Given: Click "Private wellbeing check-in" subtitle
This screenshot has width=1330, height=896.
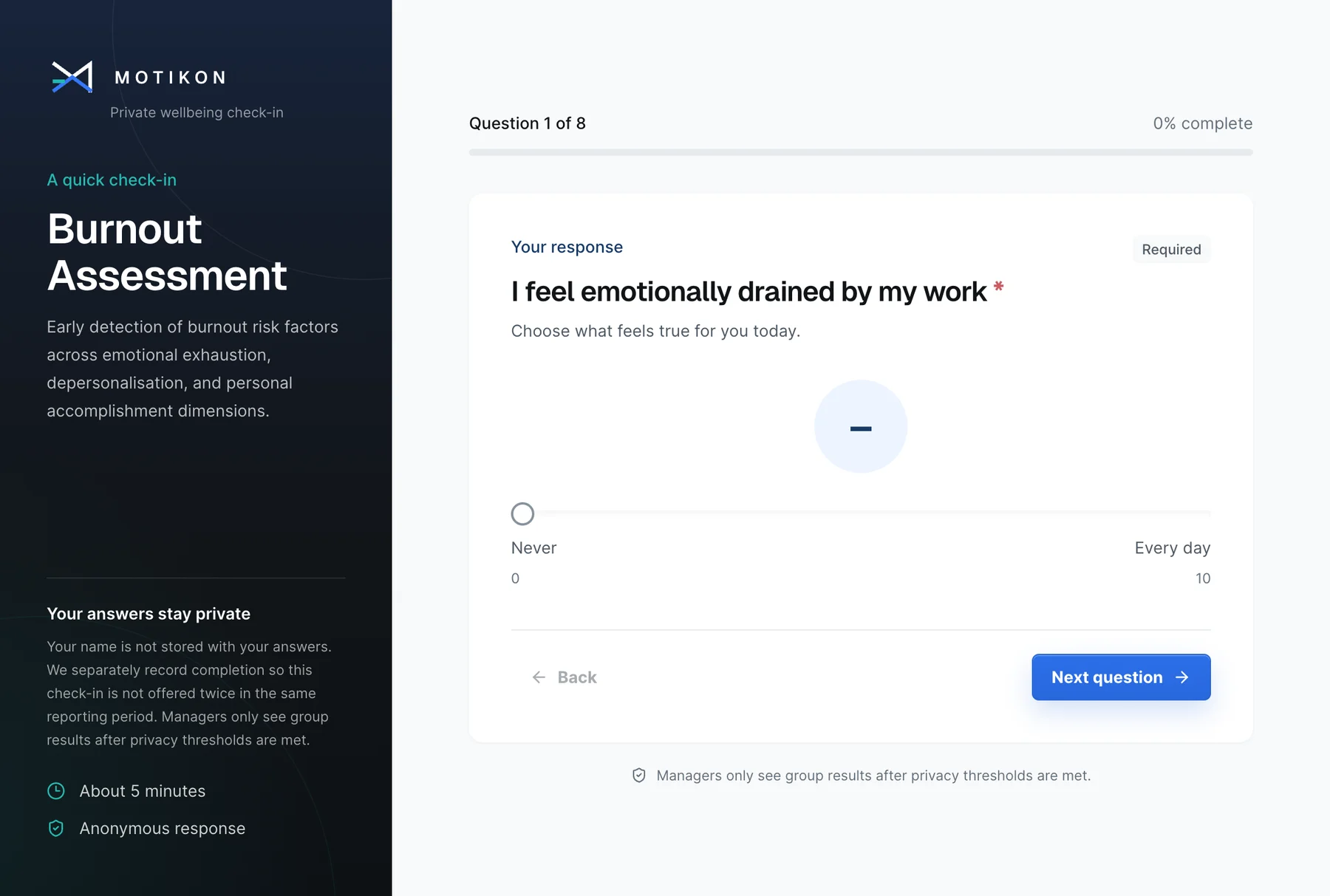Looking at the screenshot, I should (197, 112).
